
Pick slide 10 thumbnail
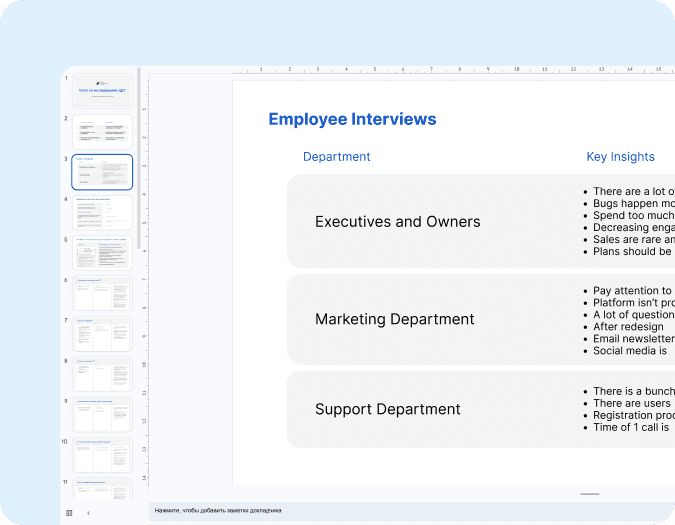pos(102,455)
